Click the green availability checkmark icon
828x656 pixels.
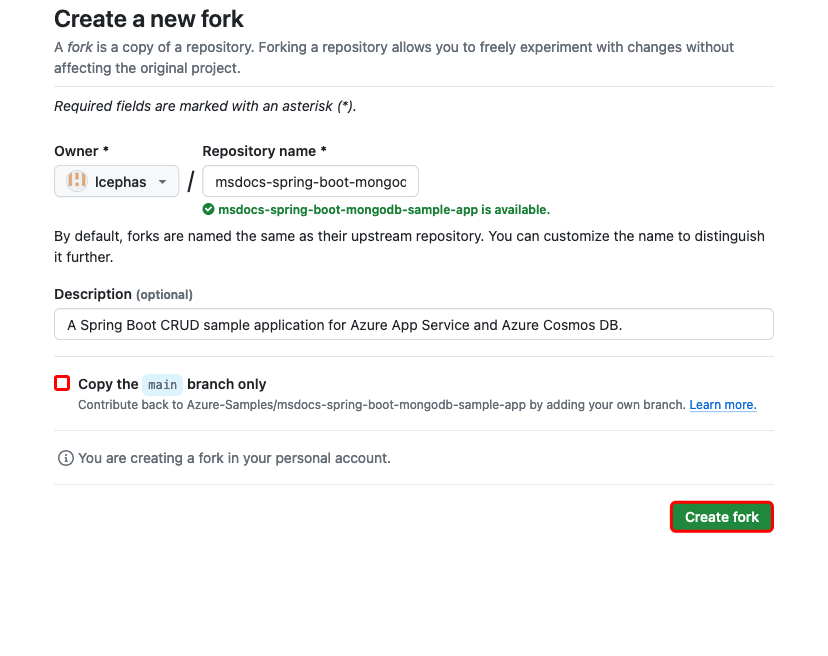(x=208, y=210)
